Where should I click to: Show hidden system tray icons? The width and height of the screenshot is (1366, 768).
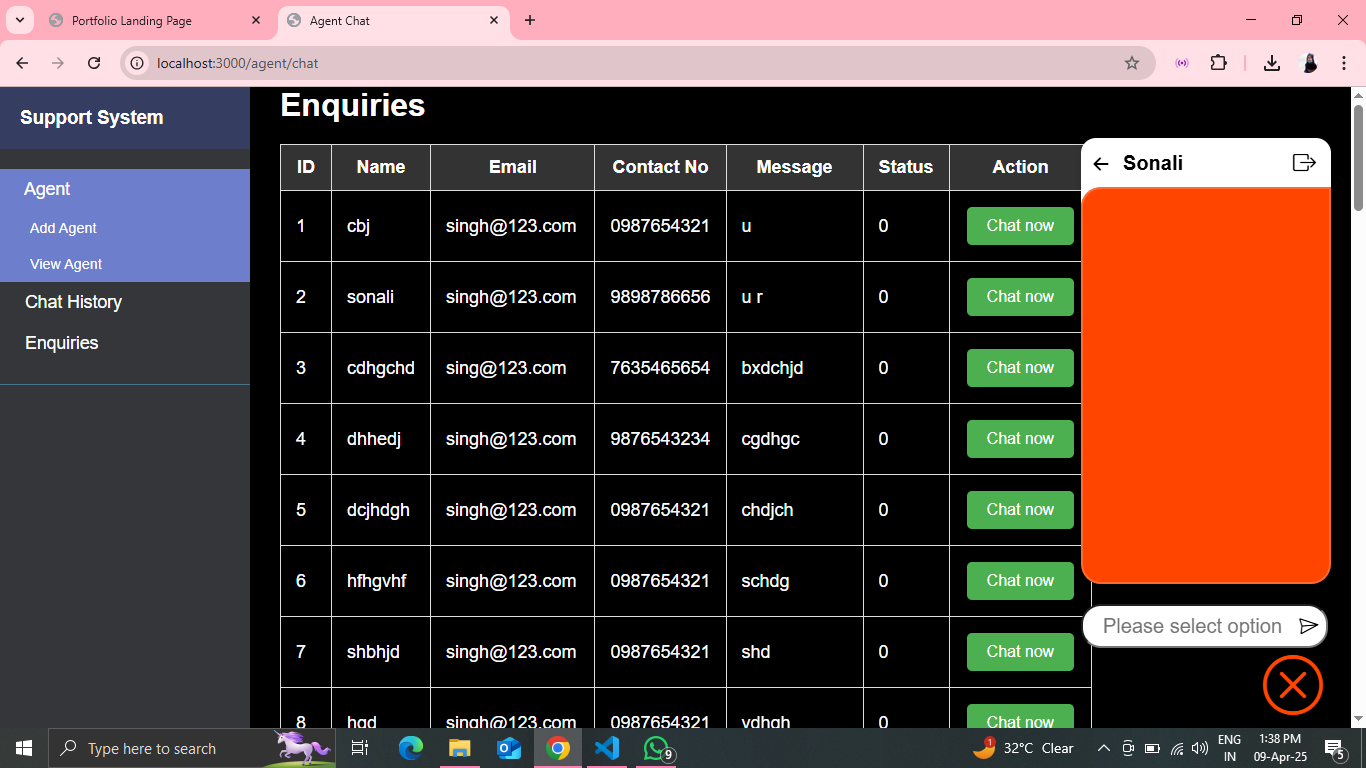pos(1103,748)
